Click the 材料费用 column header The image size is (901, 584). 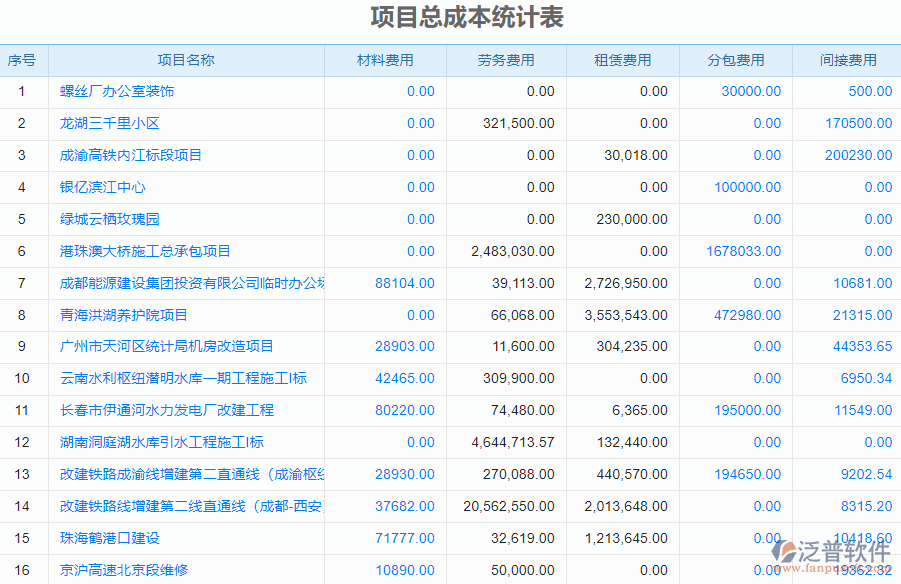(x=385, y=61)
